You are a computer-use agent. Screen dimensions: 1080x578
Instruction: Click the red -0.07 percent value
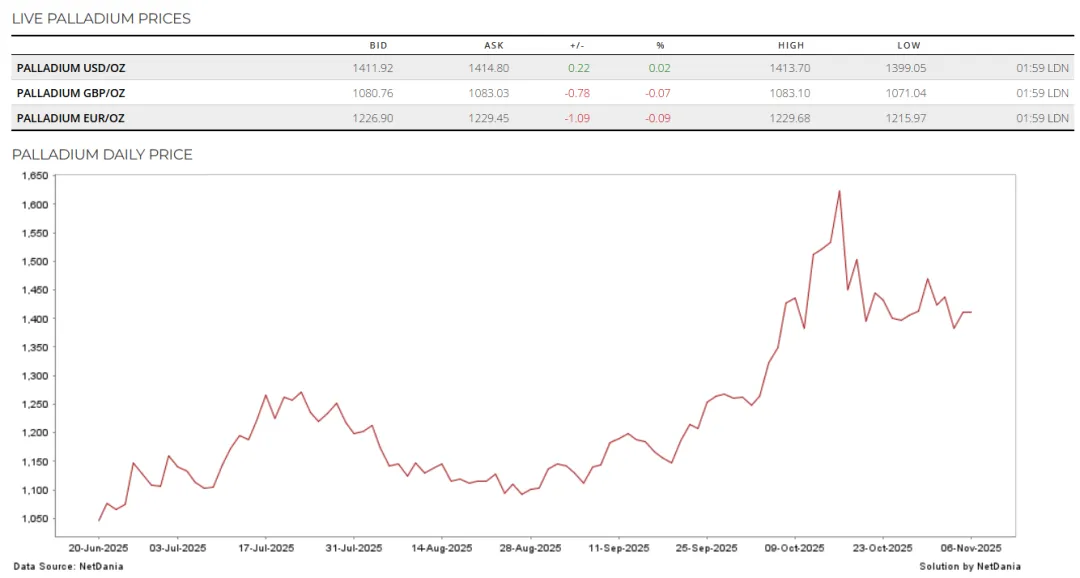[x=658, y=93]
